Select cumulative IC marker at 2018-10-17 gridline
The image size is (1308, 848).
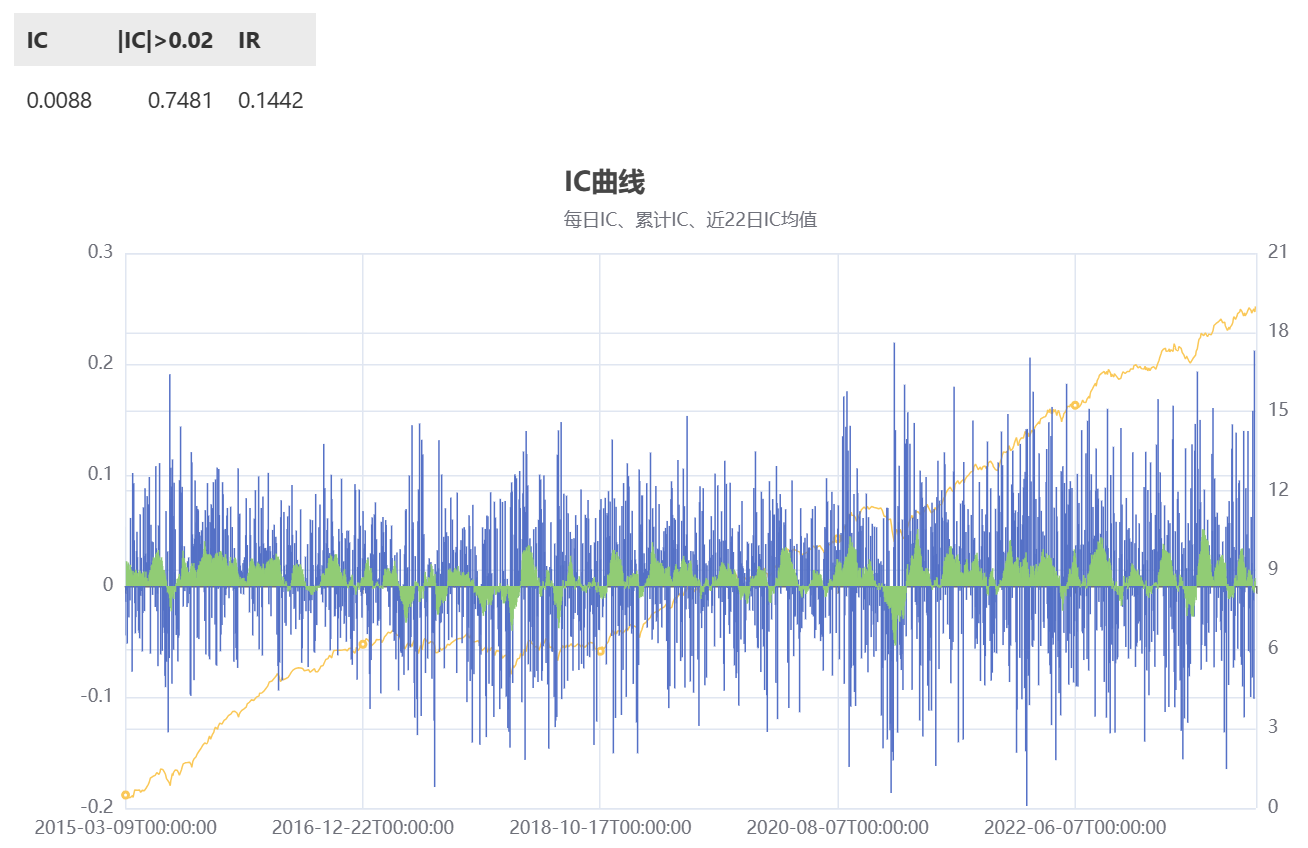point(600,651)
